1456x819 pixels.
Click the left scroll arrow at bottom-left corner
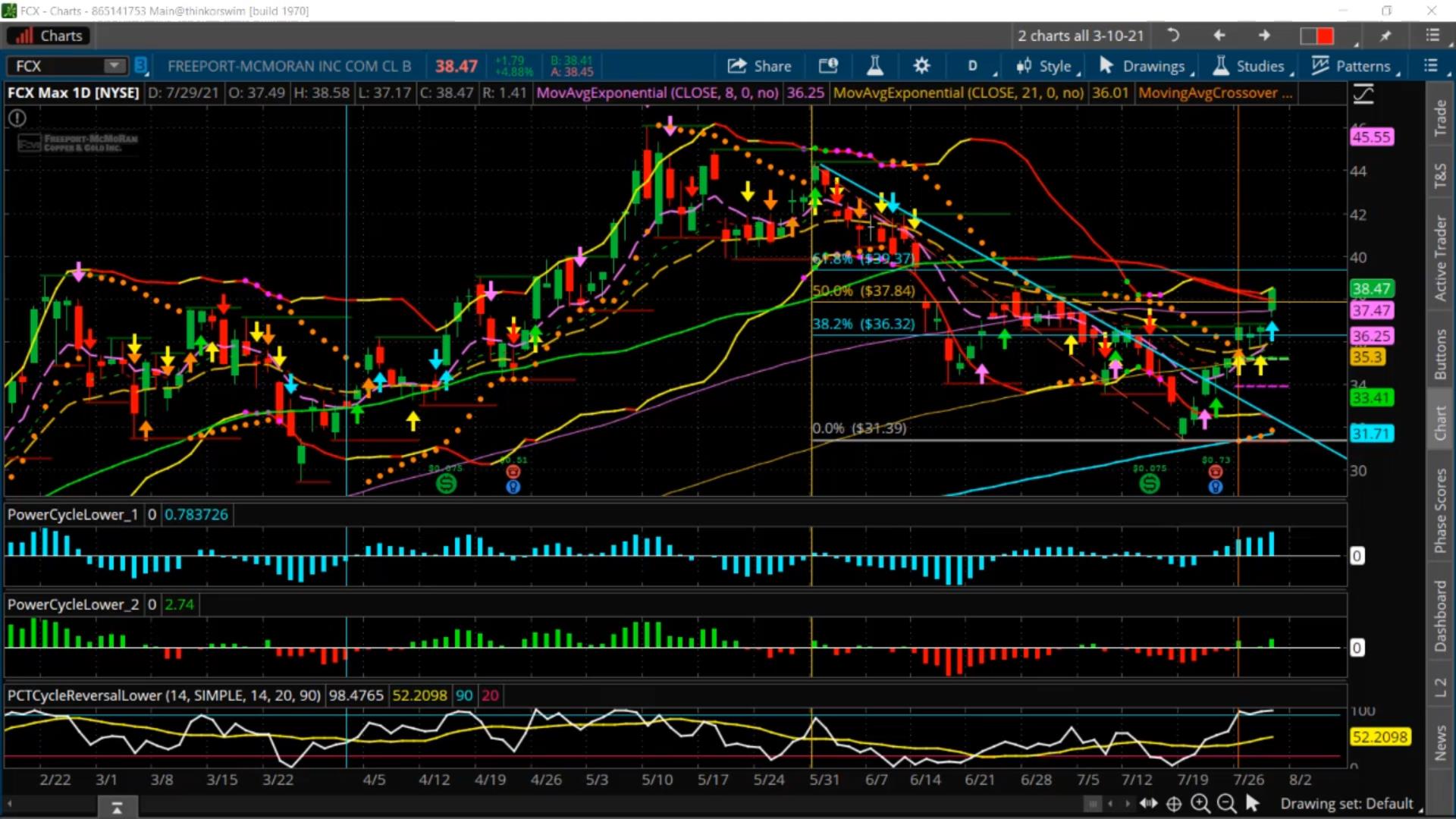pos(10,804)
